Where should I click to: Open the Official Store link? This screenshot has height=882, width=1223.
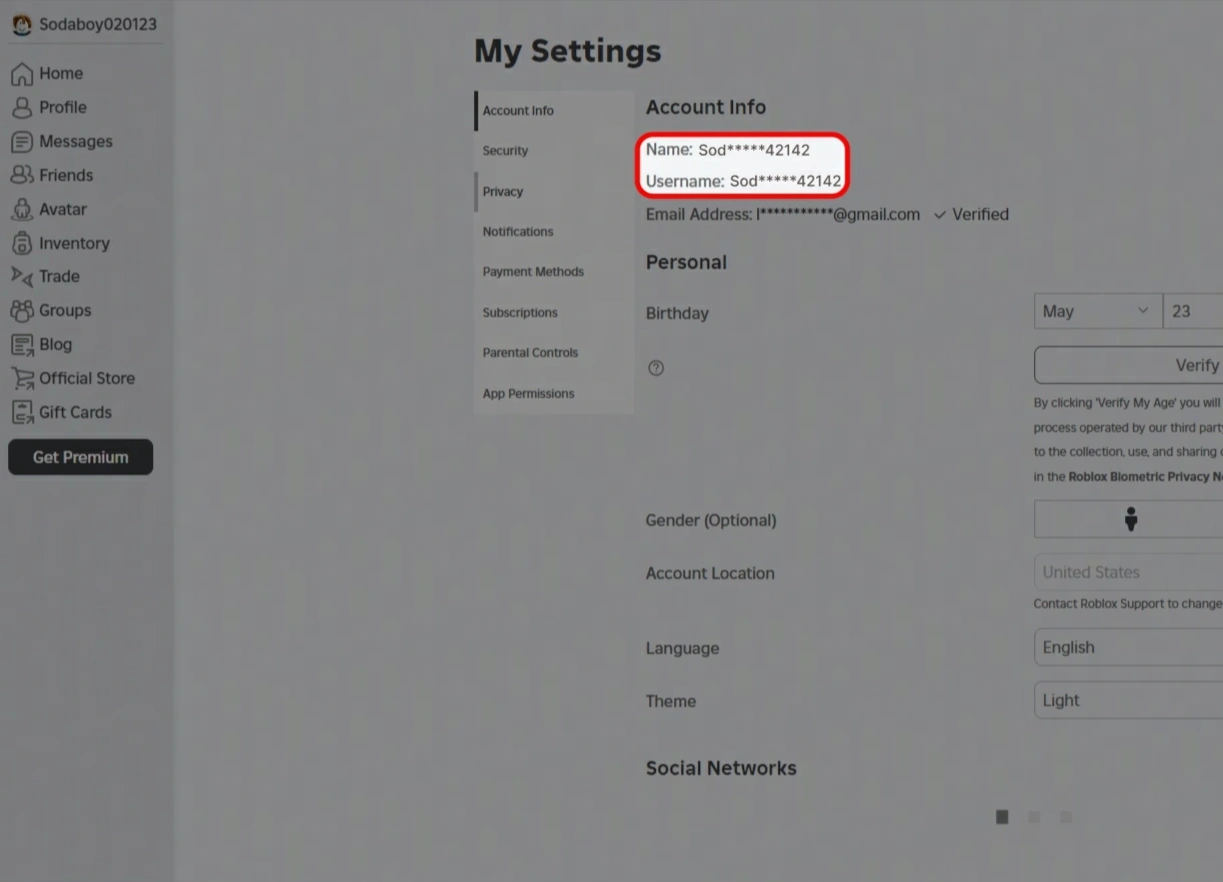coord(86,378)
